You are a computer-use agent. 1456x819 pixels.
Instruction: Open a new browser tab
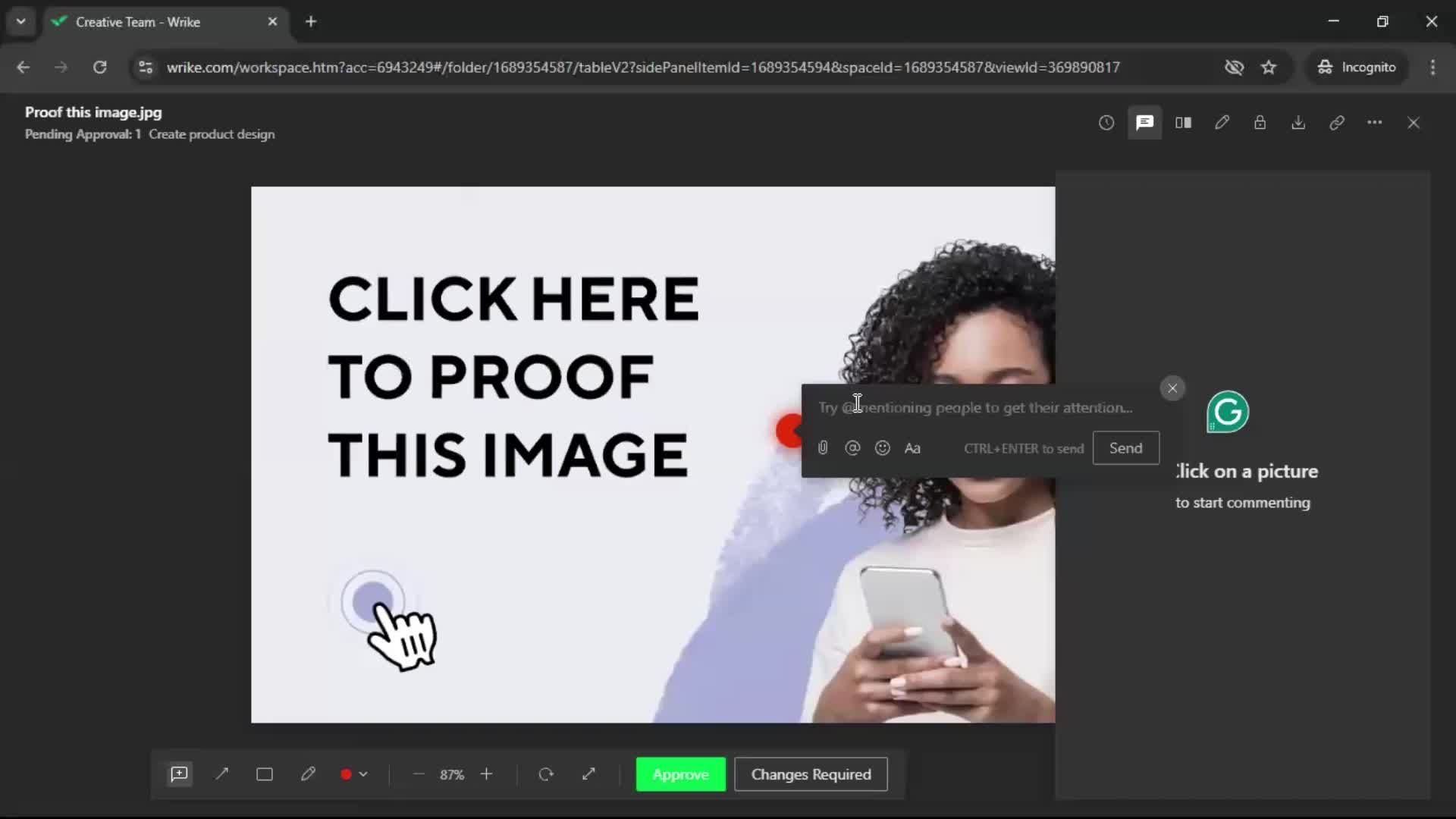pos(311,22)
